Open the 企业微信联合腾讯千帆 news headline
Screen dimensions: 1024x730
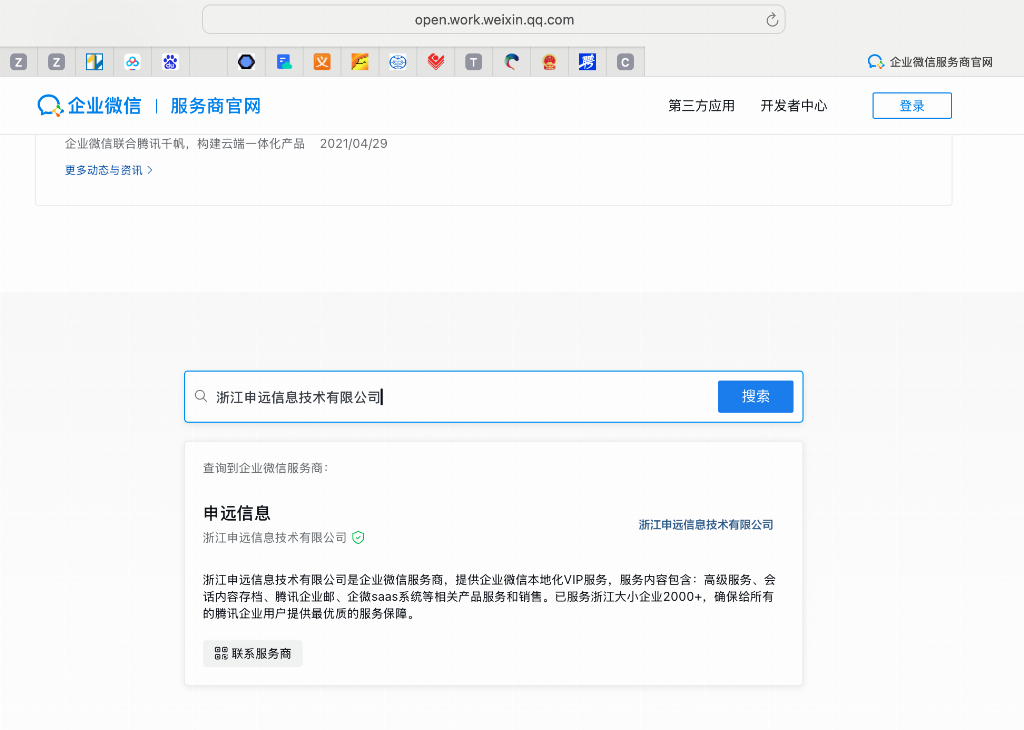pos(185,144)
